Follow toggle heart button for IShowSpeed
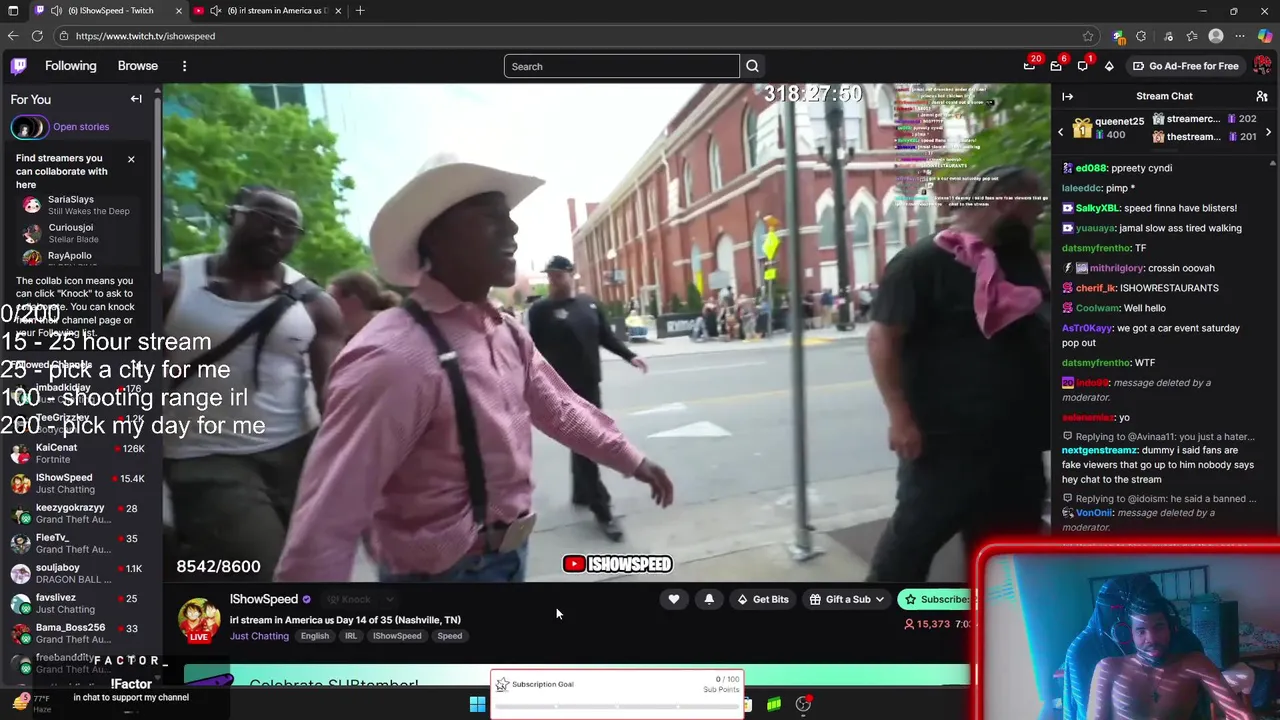The height and width of the screenshot is (720, 1280). [x=674, y=599]
